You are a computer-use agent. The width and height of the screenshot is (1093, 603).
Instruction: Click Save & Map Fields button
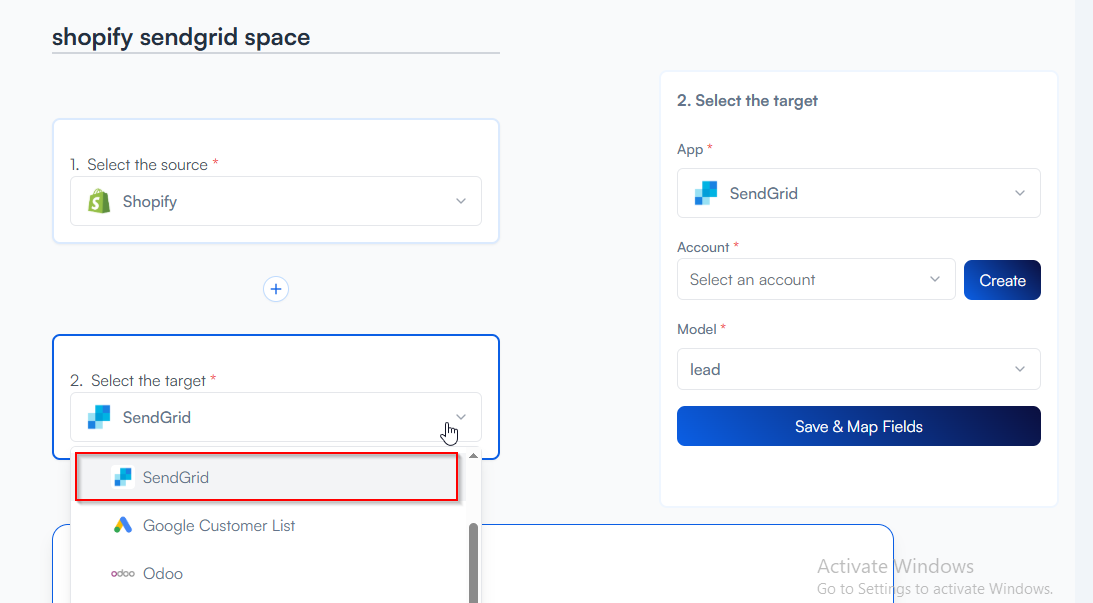click(x=858, y=426)
